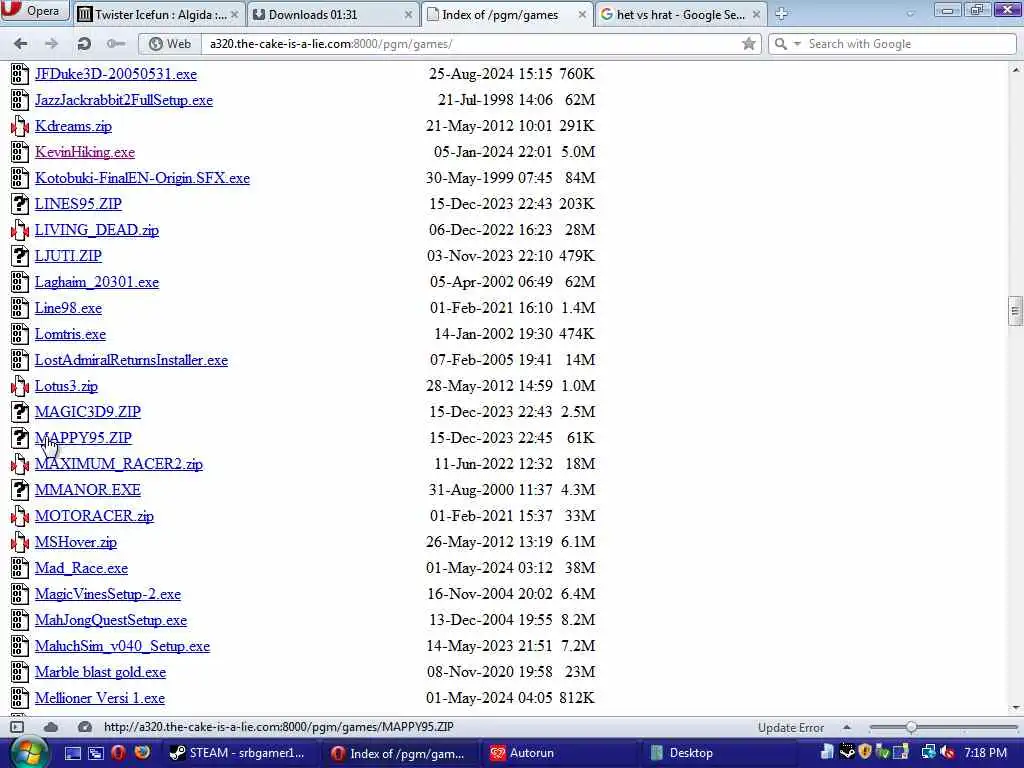Close the het vs hrat tab
Screen dimensions: 1024x768
[756, 14]
